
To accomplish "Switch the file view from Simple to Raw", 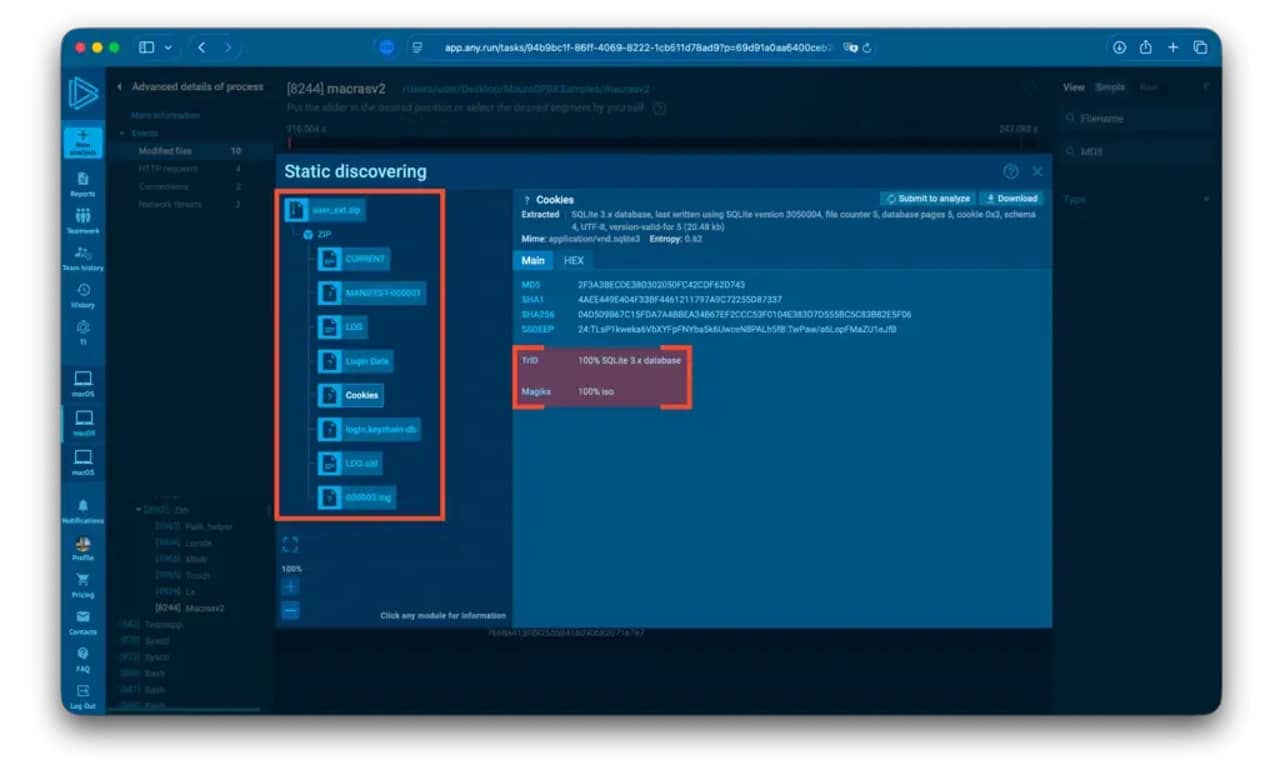I will click(x=1148, y=87).
